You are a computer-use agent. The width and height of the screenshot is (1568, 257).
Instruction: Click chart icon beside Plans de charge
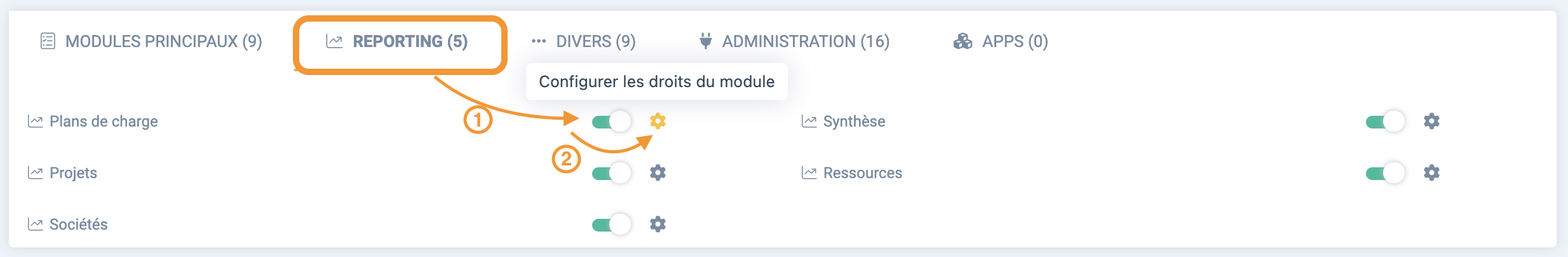35,121
